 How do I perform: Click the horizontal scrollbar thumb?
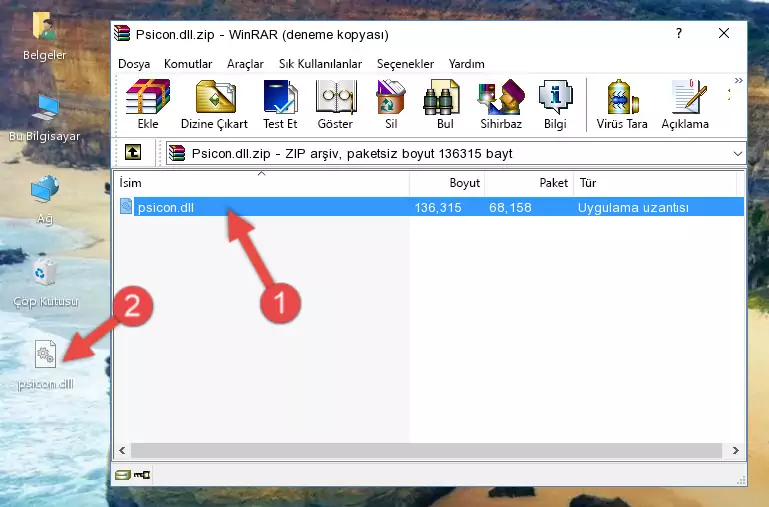pyautogui.click(x=426, y=450)
